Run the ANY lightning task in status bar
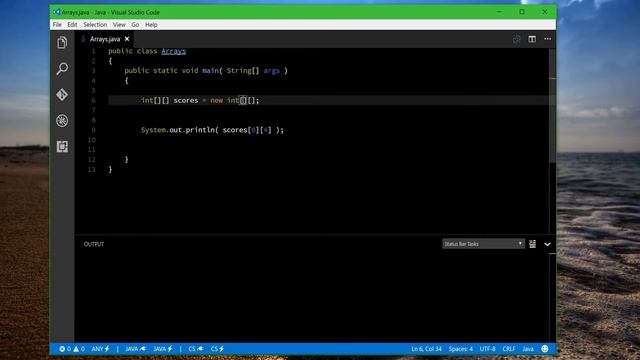The width and height of the screenshot is (640, 360). tap(100, 349)
